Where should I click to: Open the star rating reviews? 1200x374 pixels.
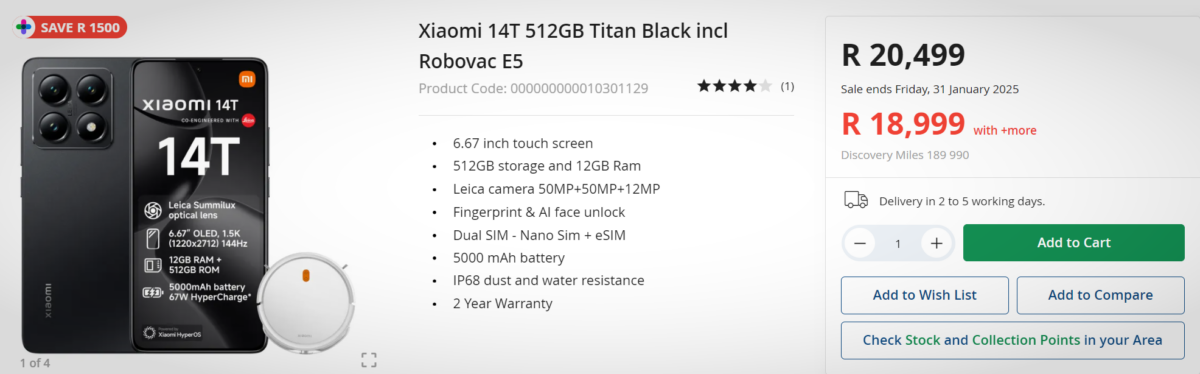point(734,86)
